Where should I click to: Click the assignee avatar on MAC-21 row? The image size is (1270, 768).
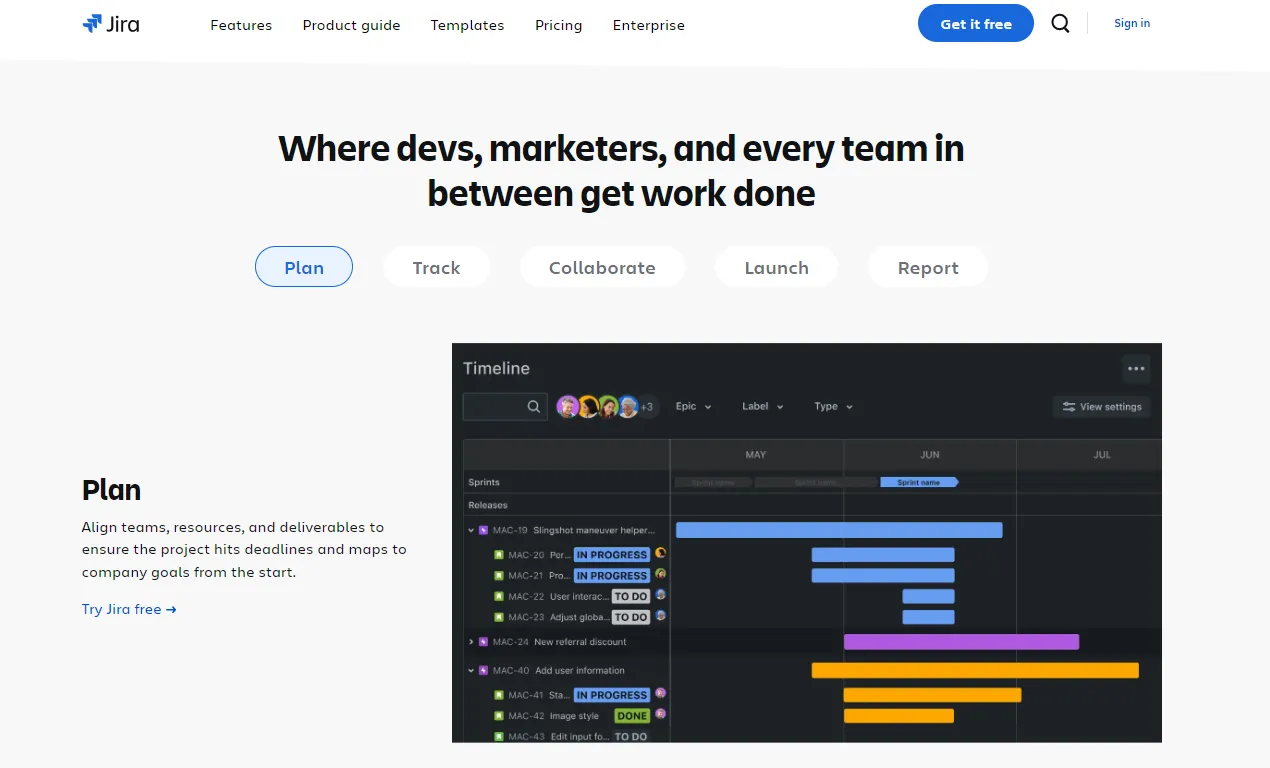(661, 574)
